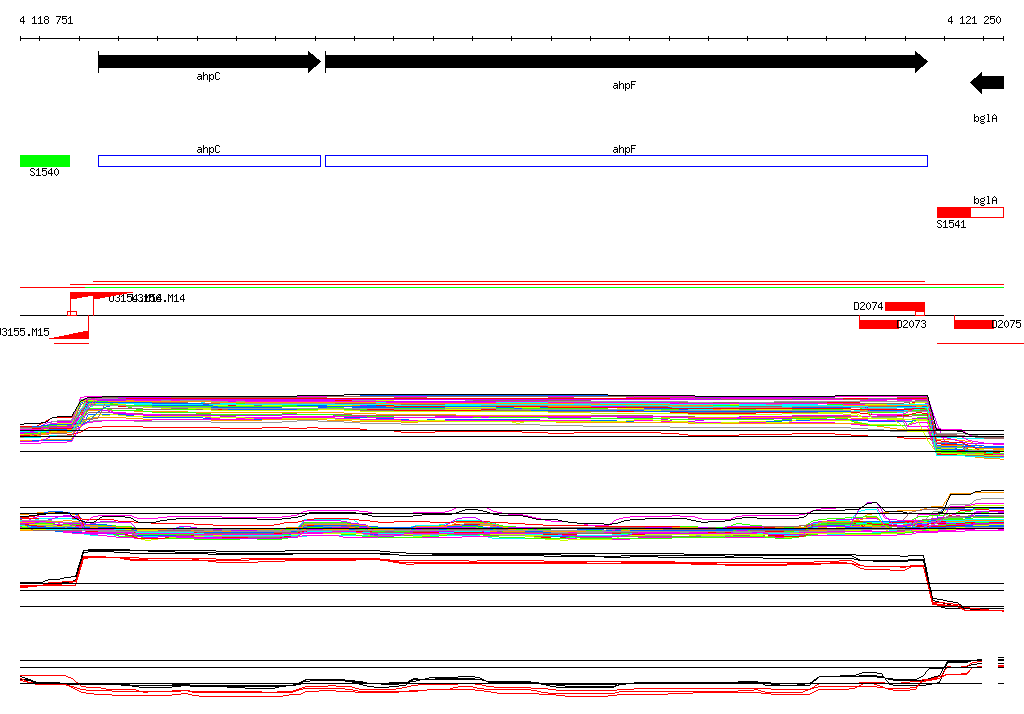Click the solid red S1541 segment box

[954, 212]
